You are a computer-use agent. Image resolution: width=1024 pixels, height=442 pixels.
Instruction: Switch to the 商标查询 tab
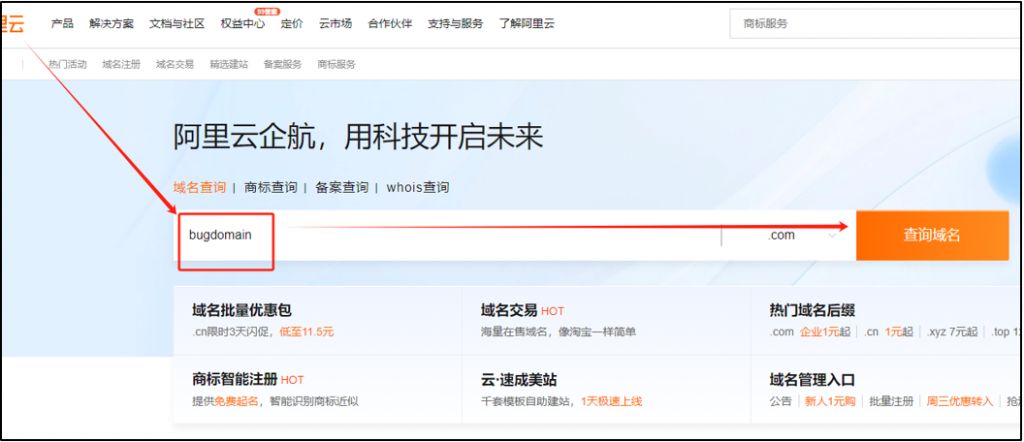(270, 187)
